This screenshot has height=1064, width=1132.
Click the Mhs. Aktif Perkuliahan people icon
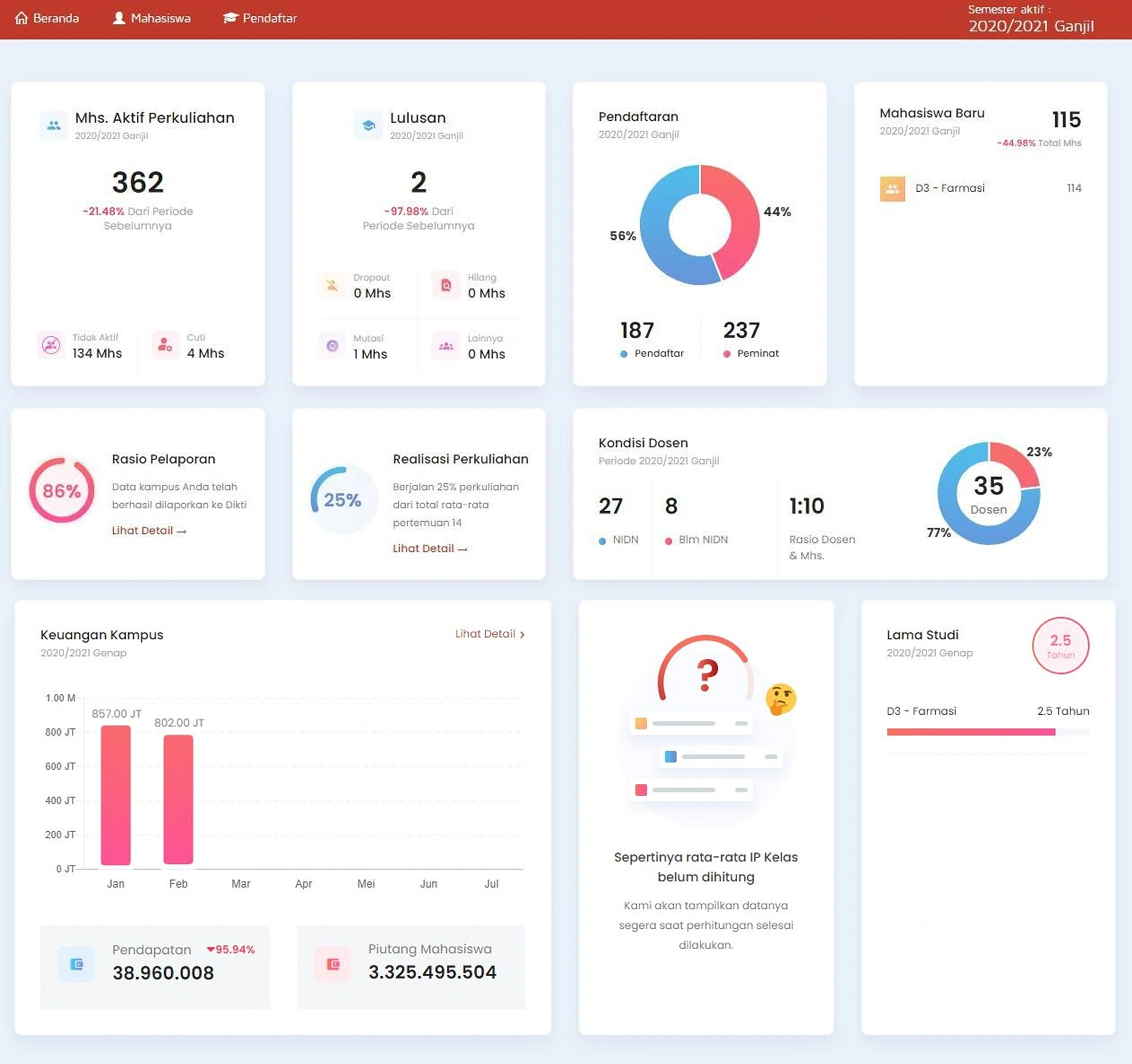(53, 125)
